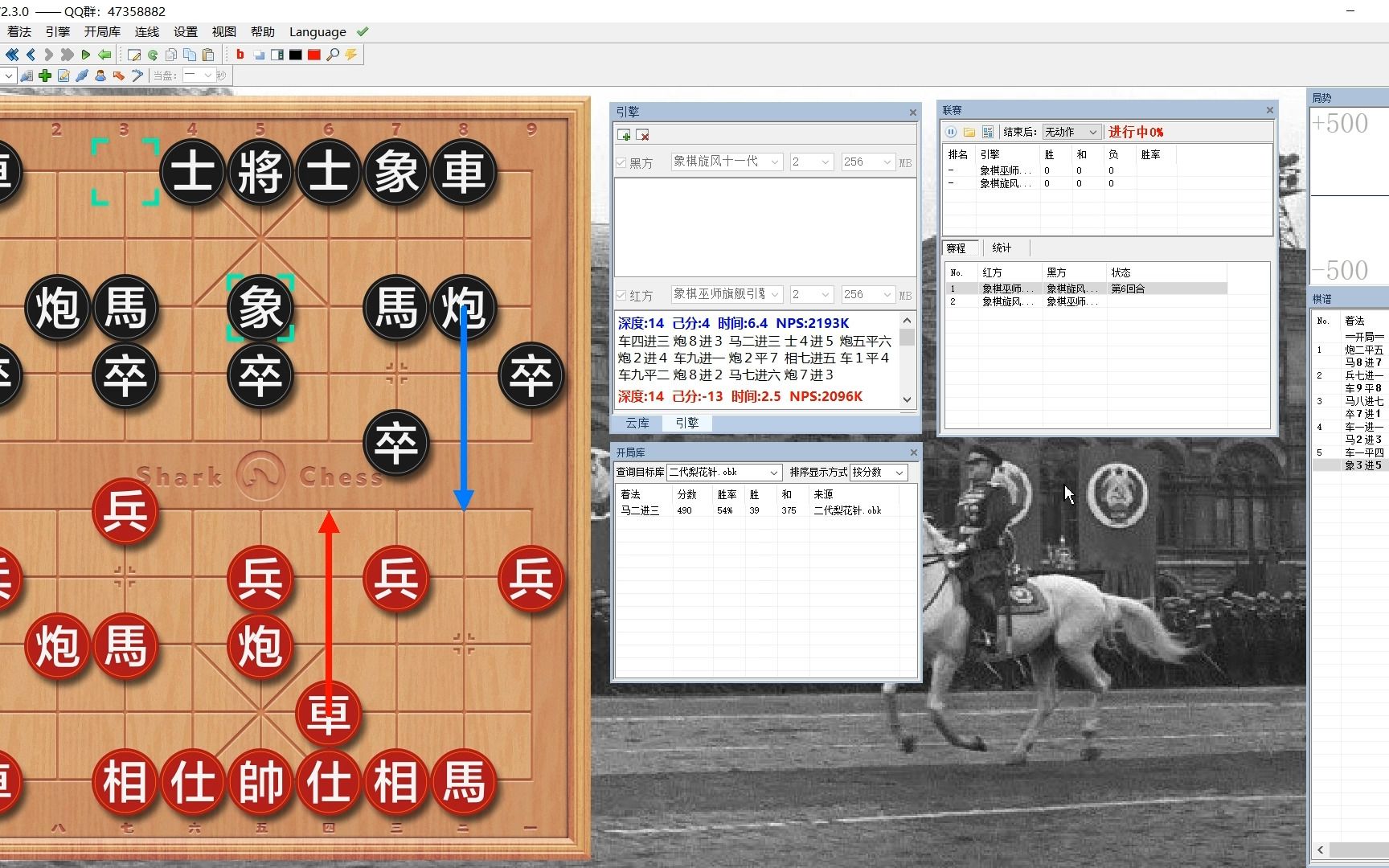Step back one move
This screenshot has width=1389, height=868.
tap(31, 55)
